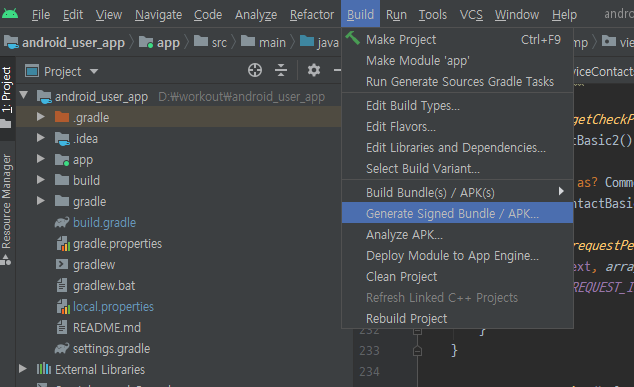Choose Analyze APK...

[457, 235]
